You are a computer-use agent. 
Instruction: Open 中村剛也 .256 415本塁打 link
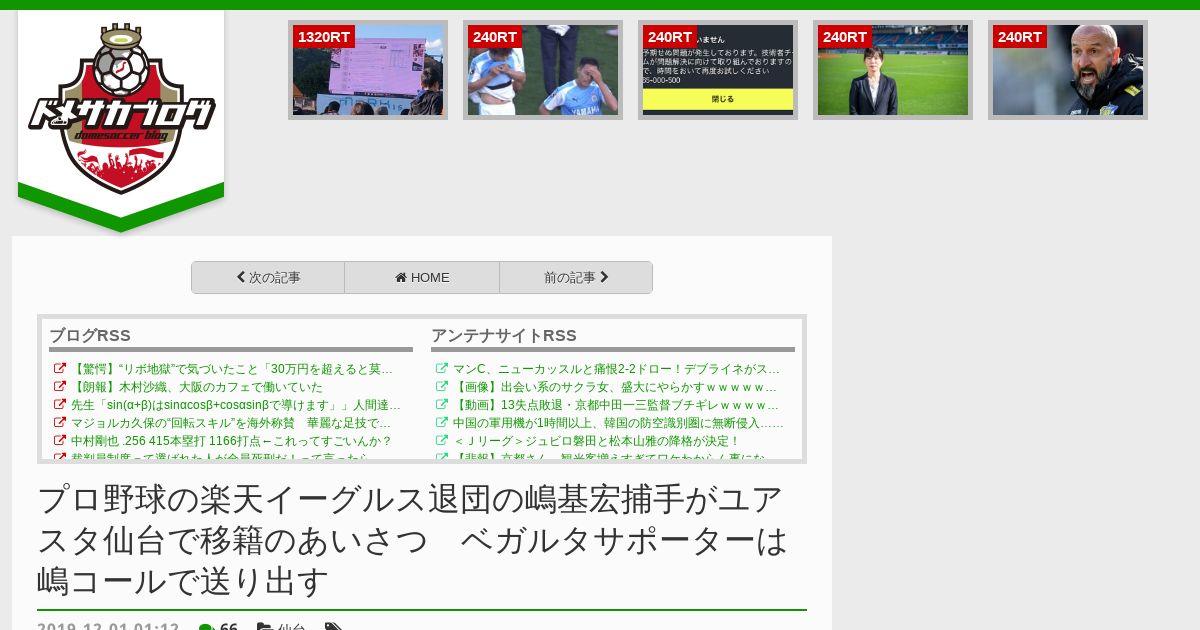pos(232,441)
